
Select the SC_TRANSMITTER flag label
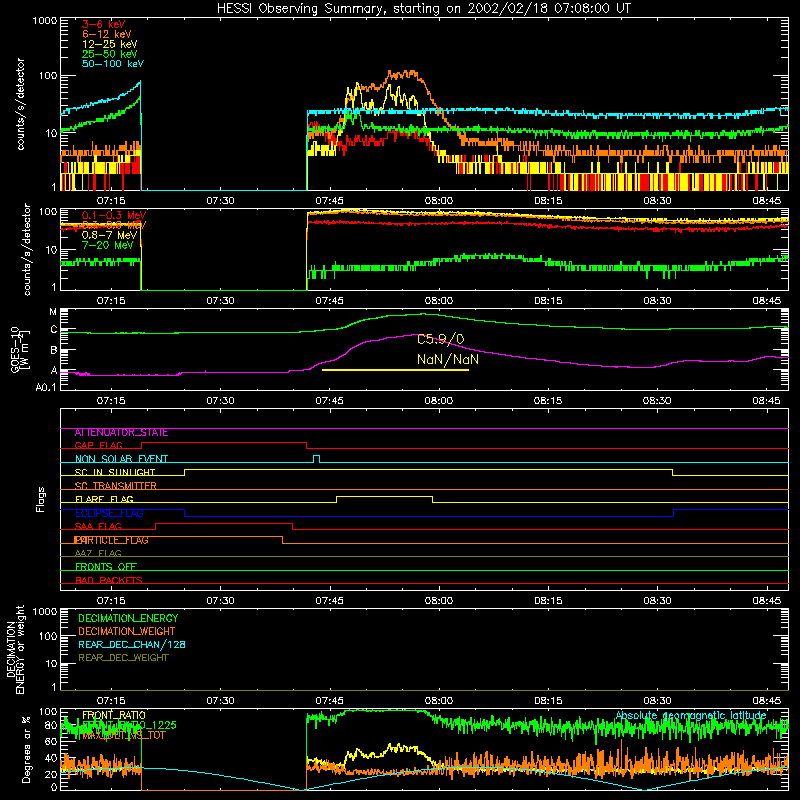115,486
